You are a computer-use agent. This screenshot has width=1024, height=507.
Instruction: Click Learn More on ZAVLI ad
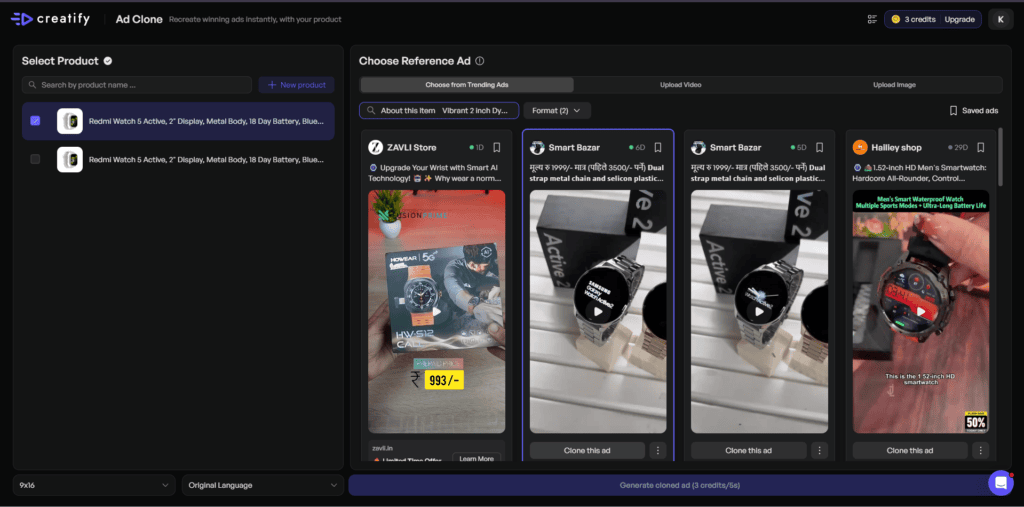tap(477, 459)
